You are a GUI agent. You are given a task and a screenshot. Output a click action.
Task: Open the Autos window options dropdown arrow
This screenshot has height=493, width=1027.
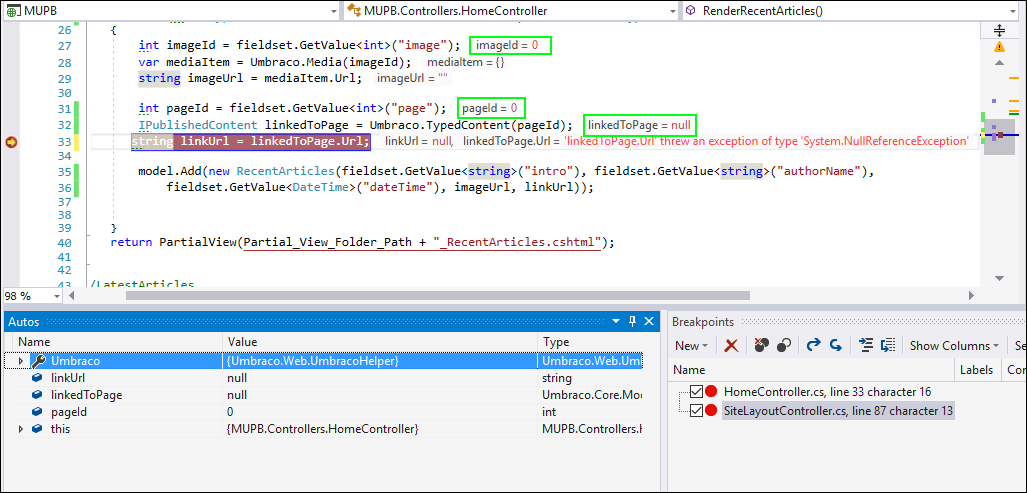(616, 321)
